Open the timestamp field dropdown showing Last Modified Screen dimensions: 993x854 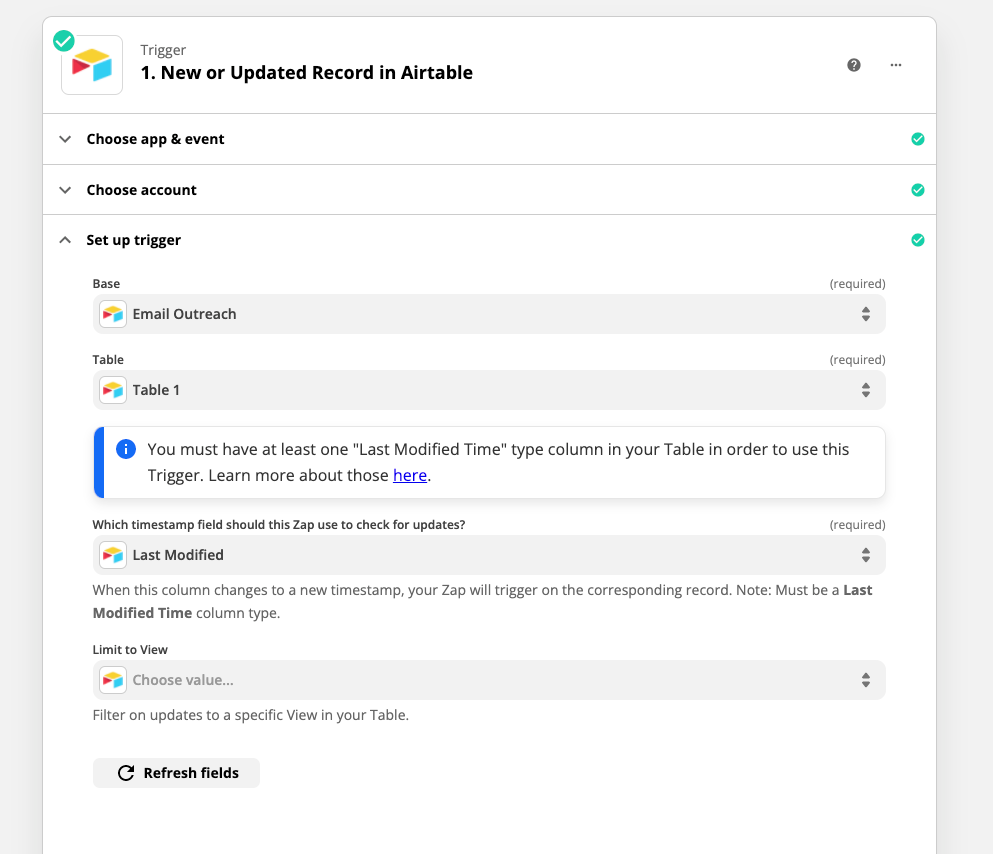point(489,555)
